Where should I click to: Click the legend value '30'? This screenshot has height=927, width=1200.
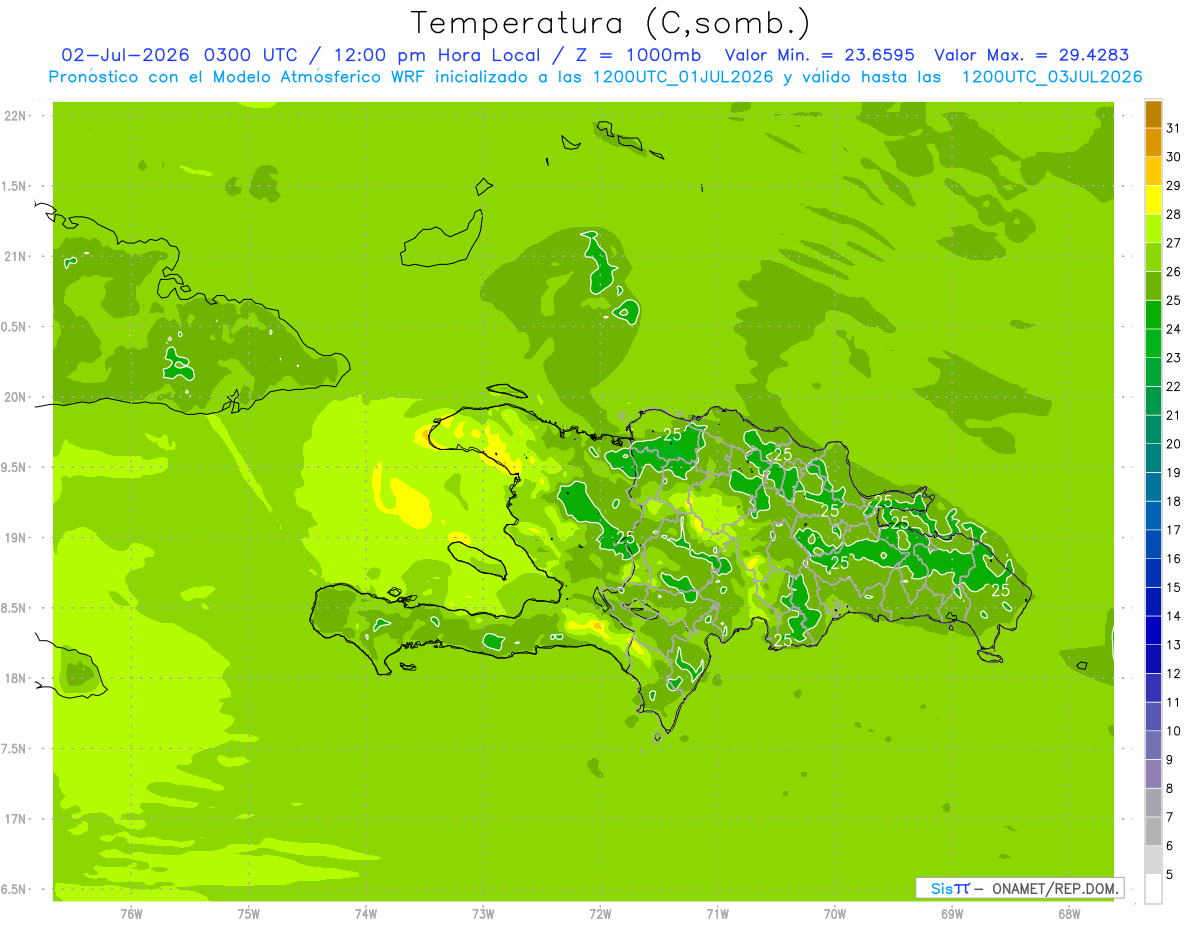[x=1173, y=157]
